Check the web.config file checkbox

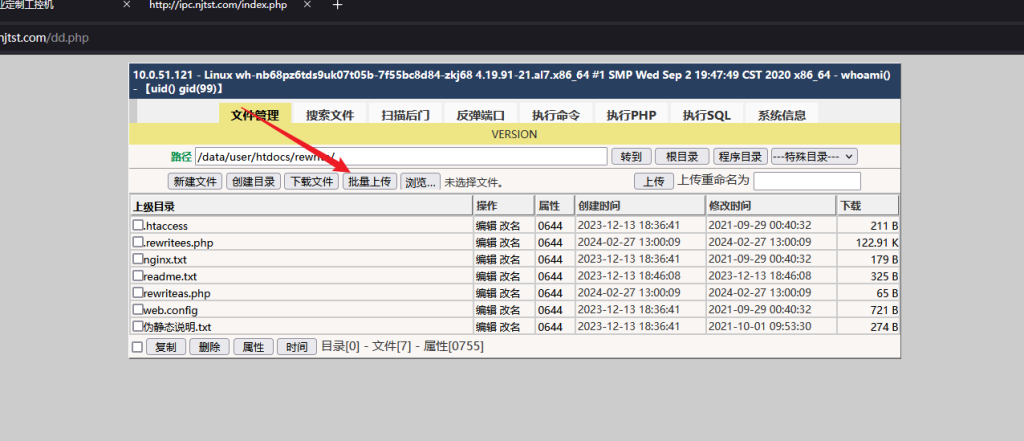point(139,310)
